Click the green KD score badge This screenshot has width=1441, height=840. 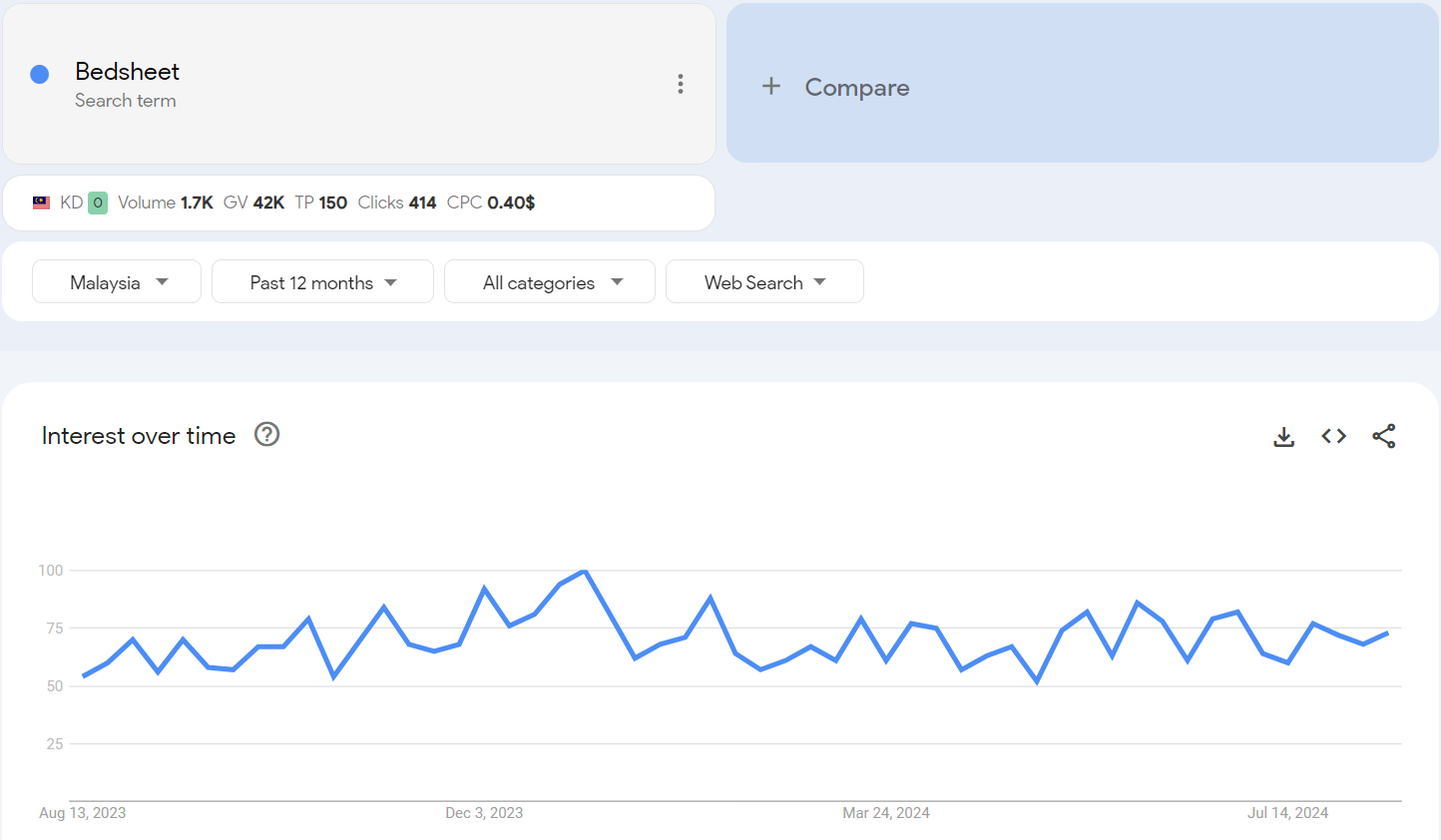[x=98, y=203]
